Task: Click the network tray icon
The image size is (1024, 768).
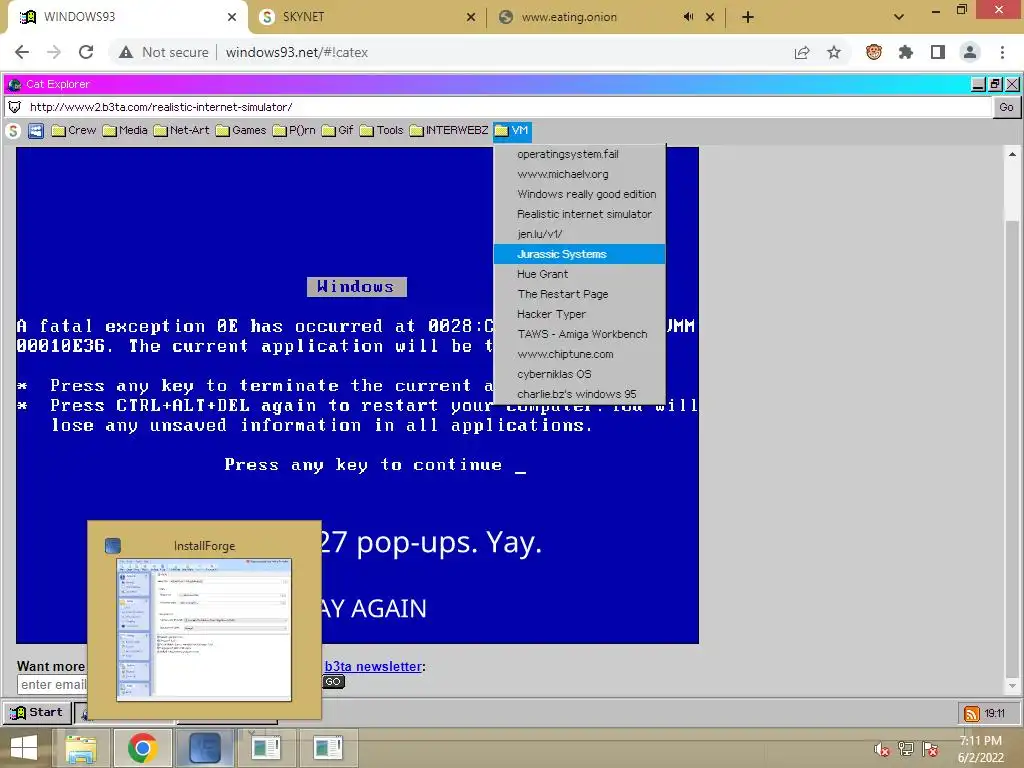Action: [x=906, y=749]
